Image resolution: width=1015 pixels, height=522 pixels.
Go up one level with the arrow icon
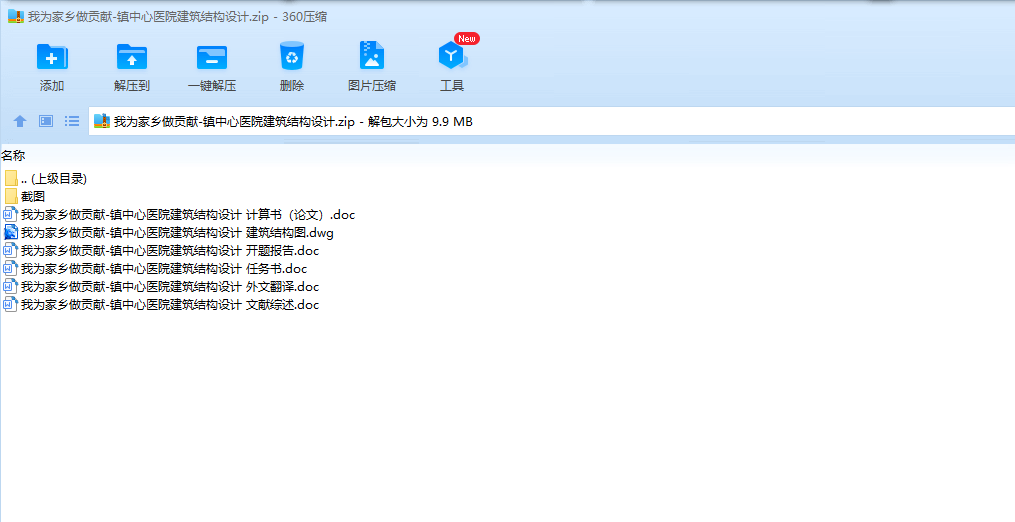point(20,121)
